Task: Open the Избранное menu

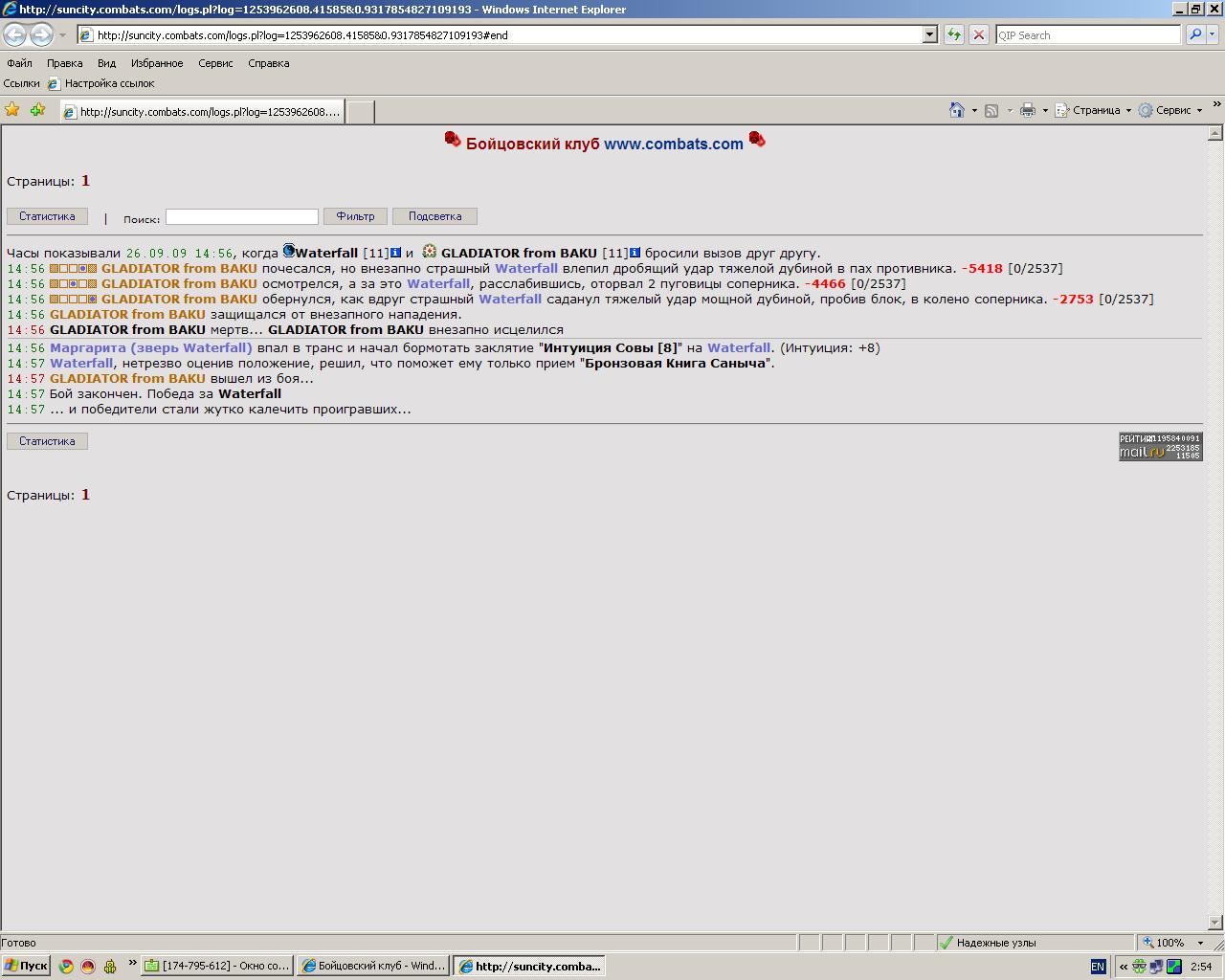Action: (157, 63)
